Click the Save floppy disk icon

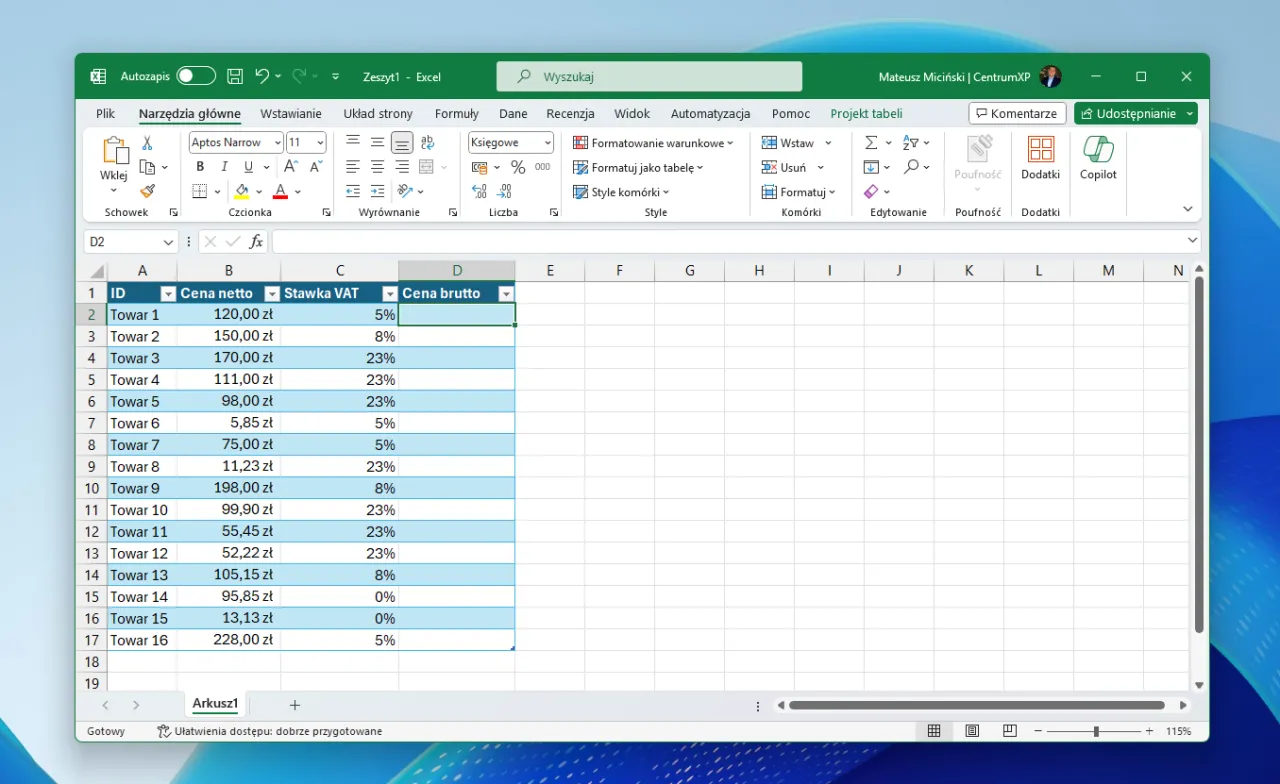point(235,76)
